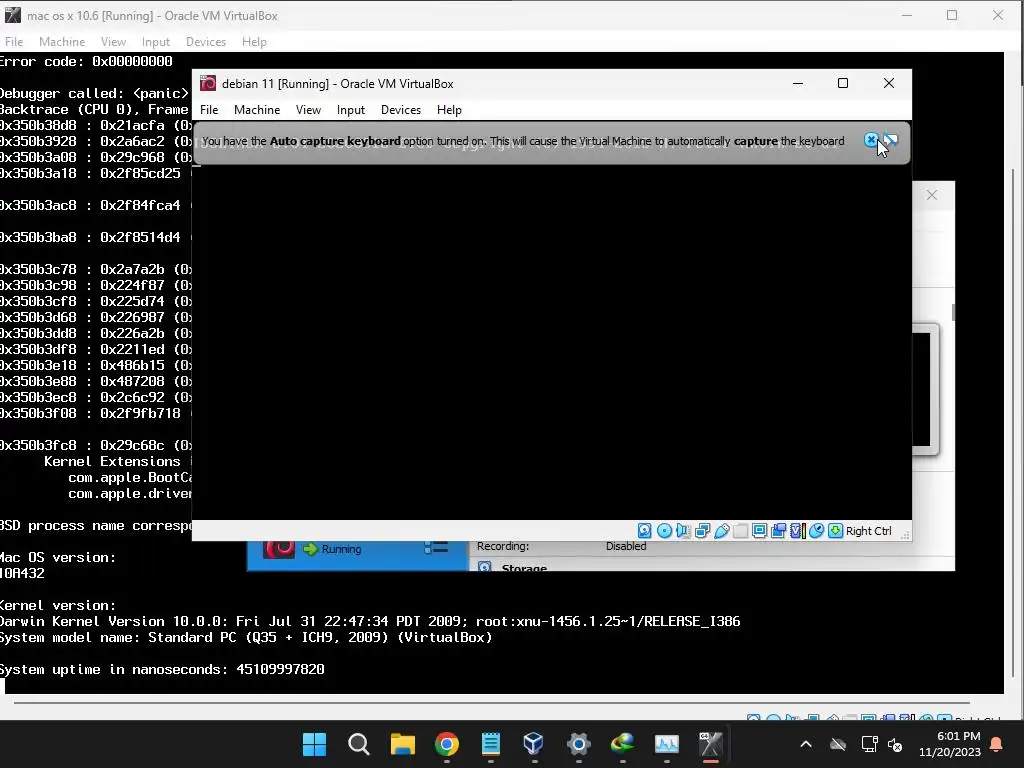The height and width of the screenshot is (768, 1024).
Task: Open Notepad from taskbar
Action: [x=490, y=744]
